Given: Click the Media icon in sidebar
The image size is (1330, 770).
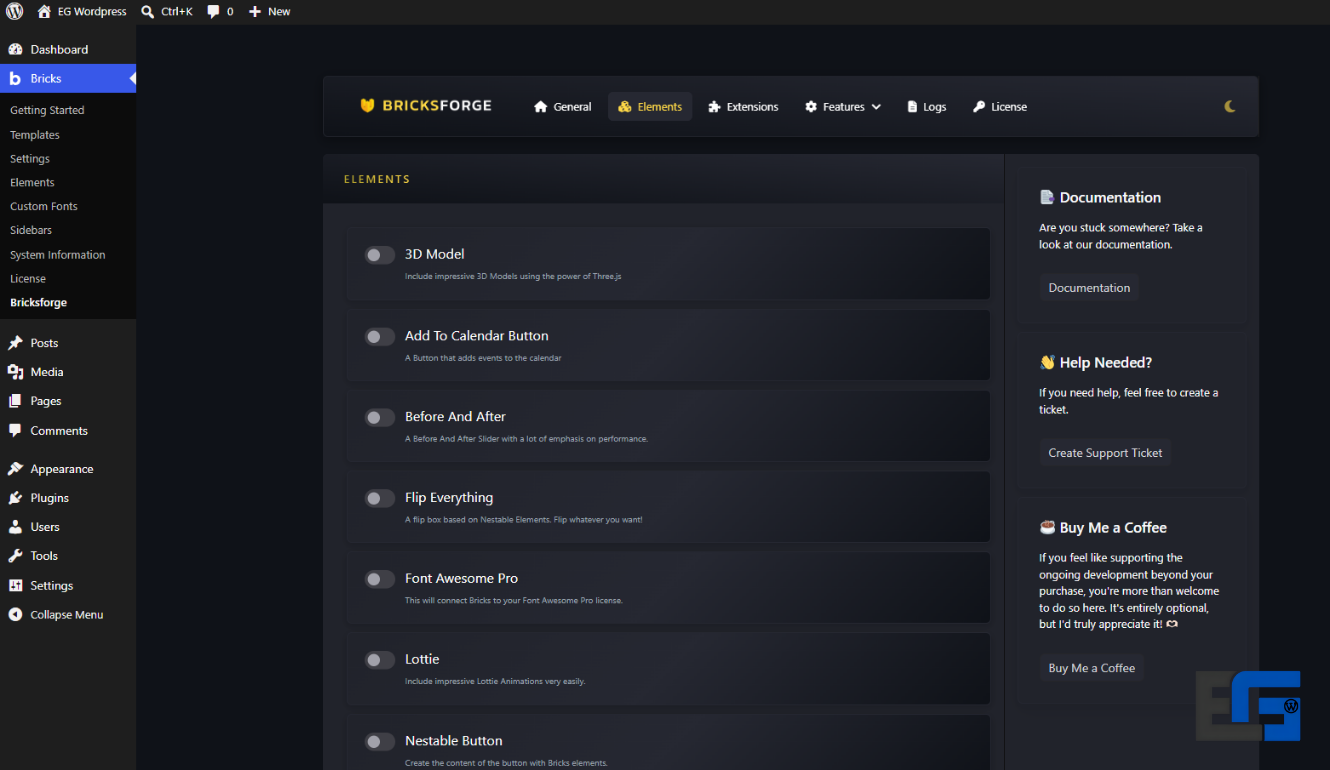Looking at the screenshot, I should pos(15,372).
